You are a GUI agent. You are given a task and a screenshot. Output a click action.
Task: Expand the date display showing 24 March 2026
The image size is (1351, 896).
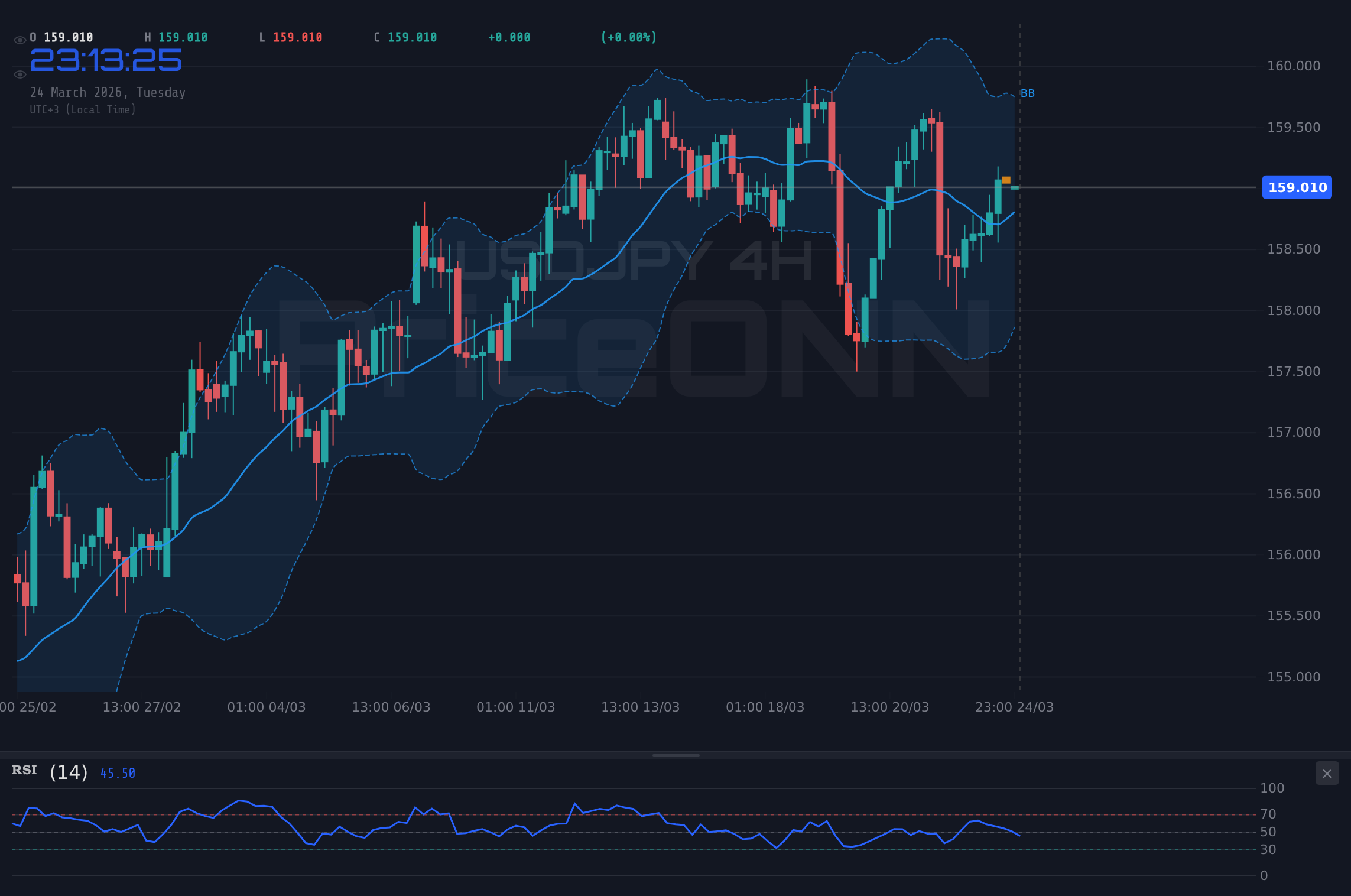[x=108, y=92]
